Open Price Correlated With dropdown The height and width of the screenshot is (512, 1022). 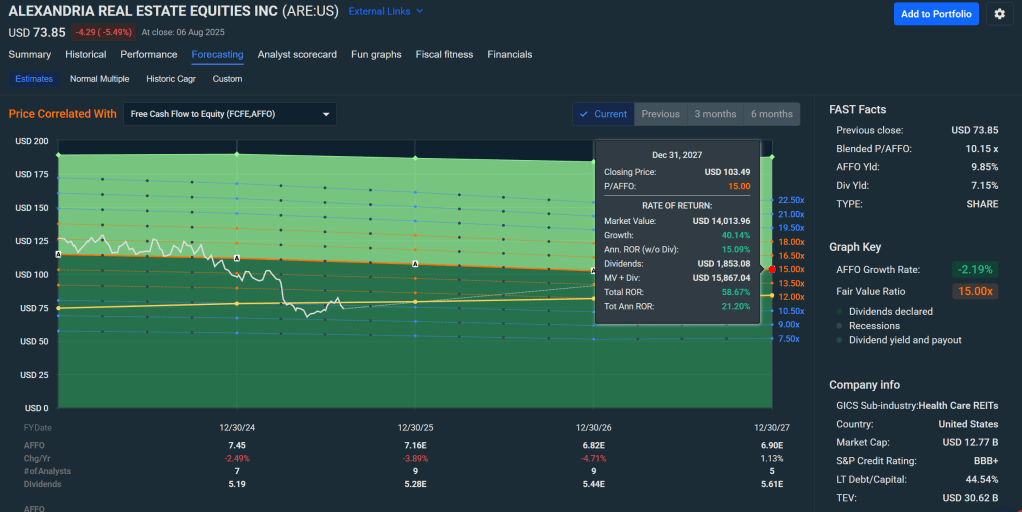pyautogui.click(x=230, y=114)
